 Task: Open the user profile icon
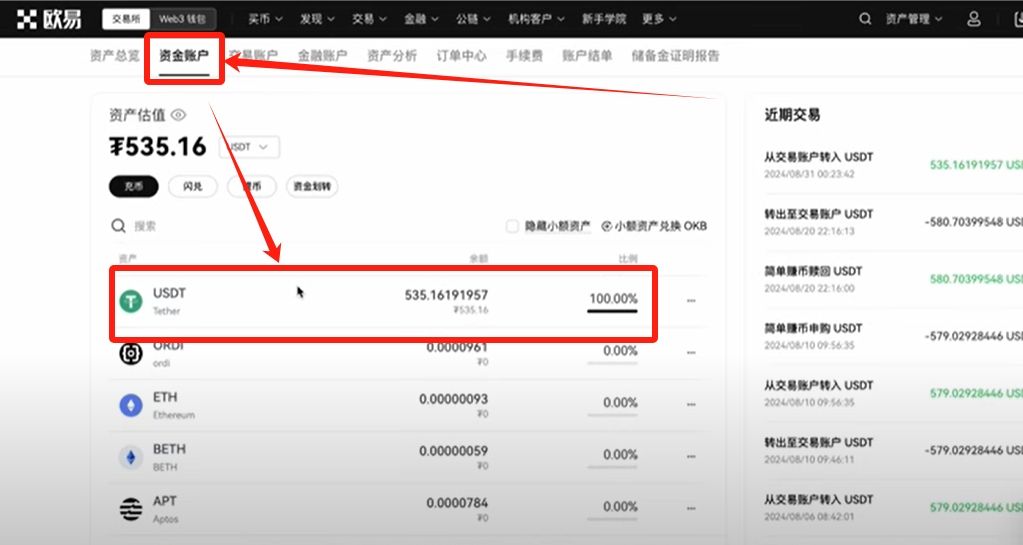point(973,19)
